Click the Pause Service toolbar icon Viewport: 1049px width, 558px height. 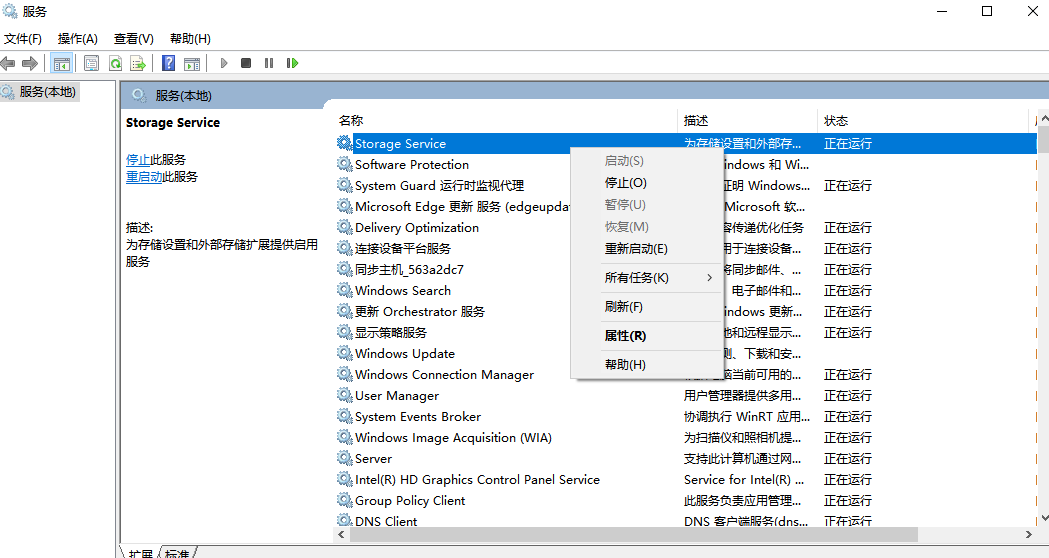(x=269, y=63)
